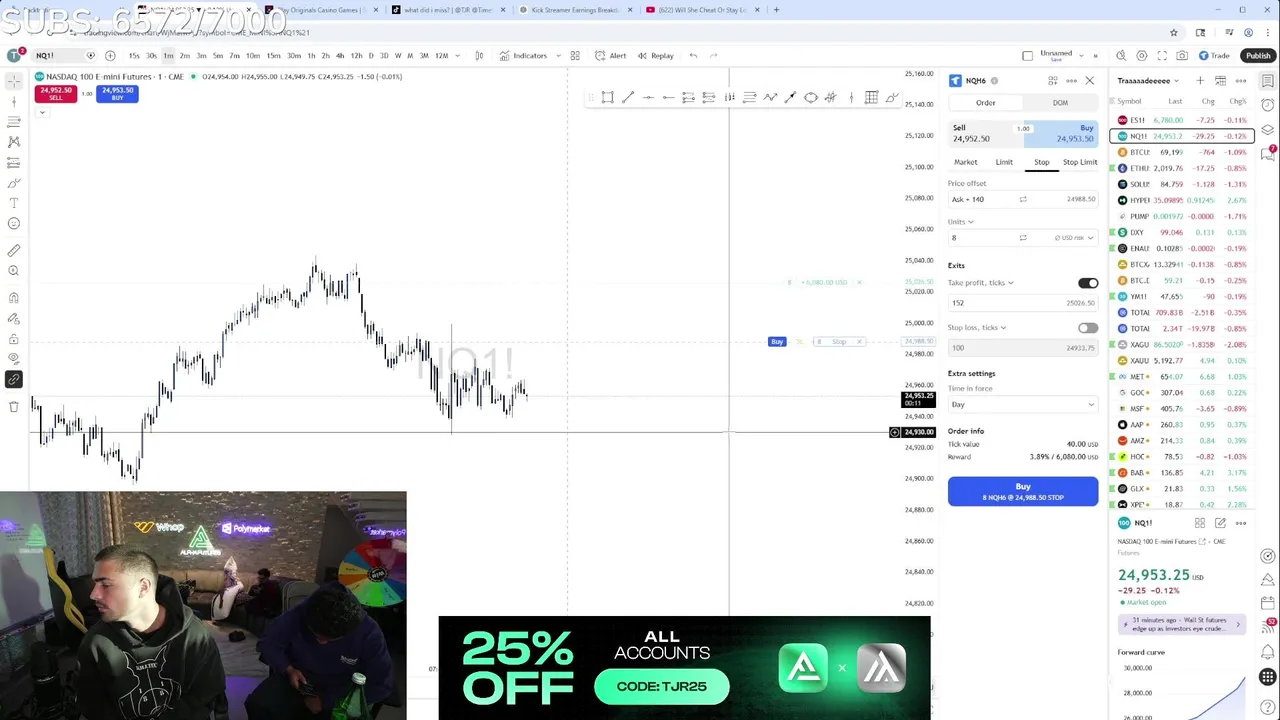
Task: Swap units calculation arrows icon
Action: tap(1023, 238)
